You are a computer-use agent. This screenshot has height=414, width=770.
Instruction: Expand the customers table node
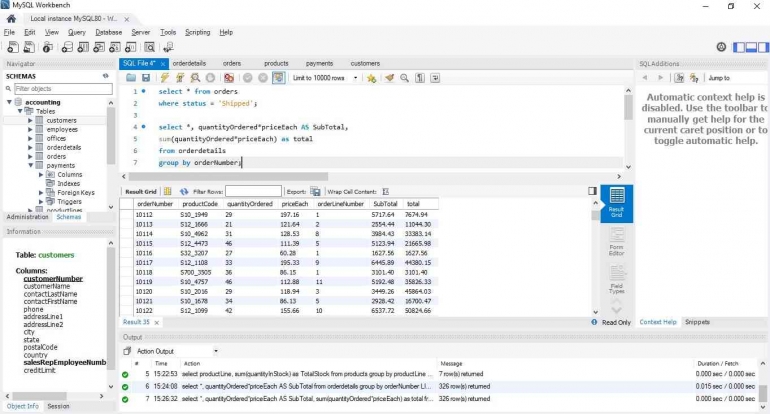coord(30,120)
